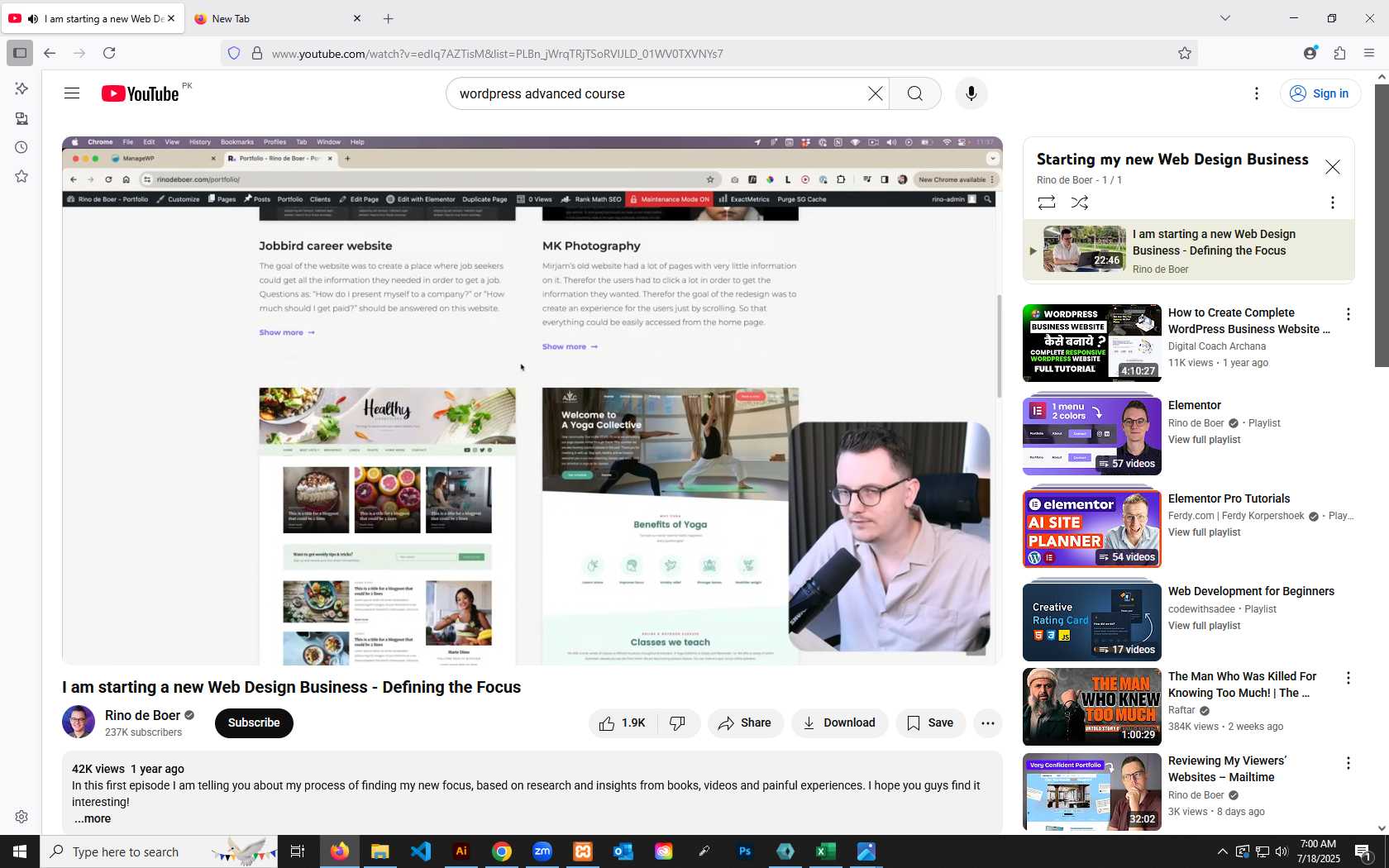Go back in browser history
The height and width of the screenshot is (868, 1389).
[x=50, y=53]
